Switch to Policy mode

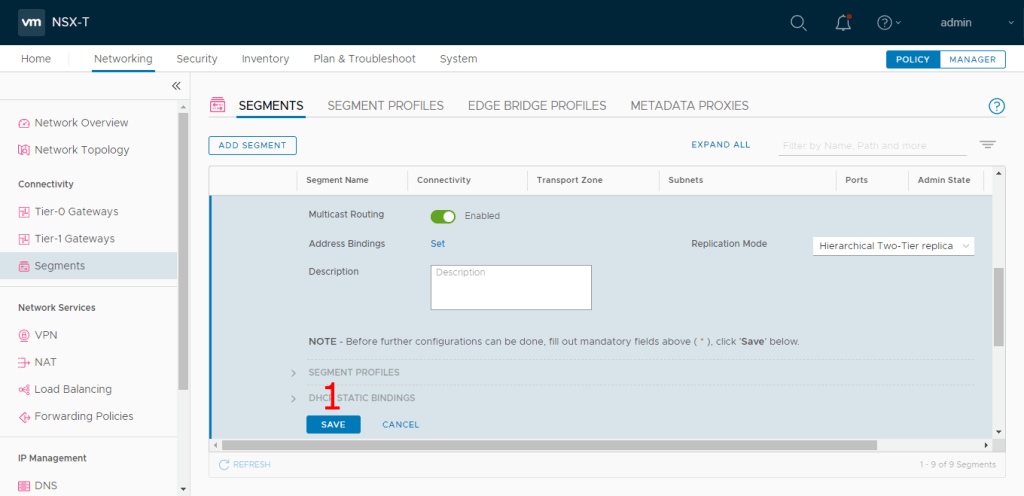coord(912,59)
